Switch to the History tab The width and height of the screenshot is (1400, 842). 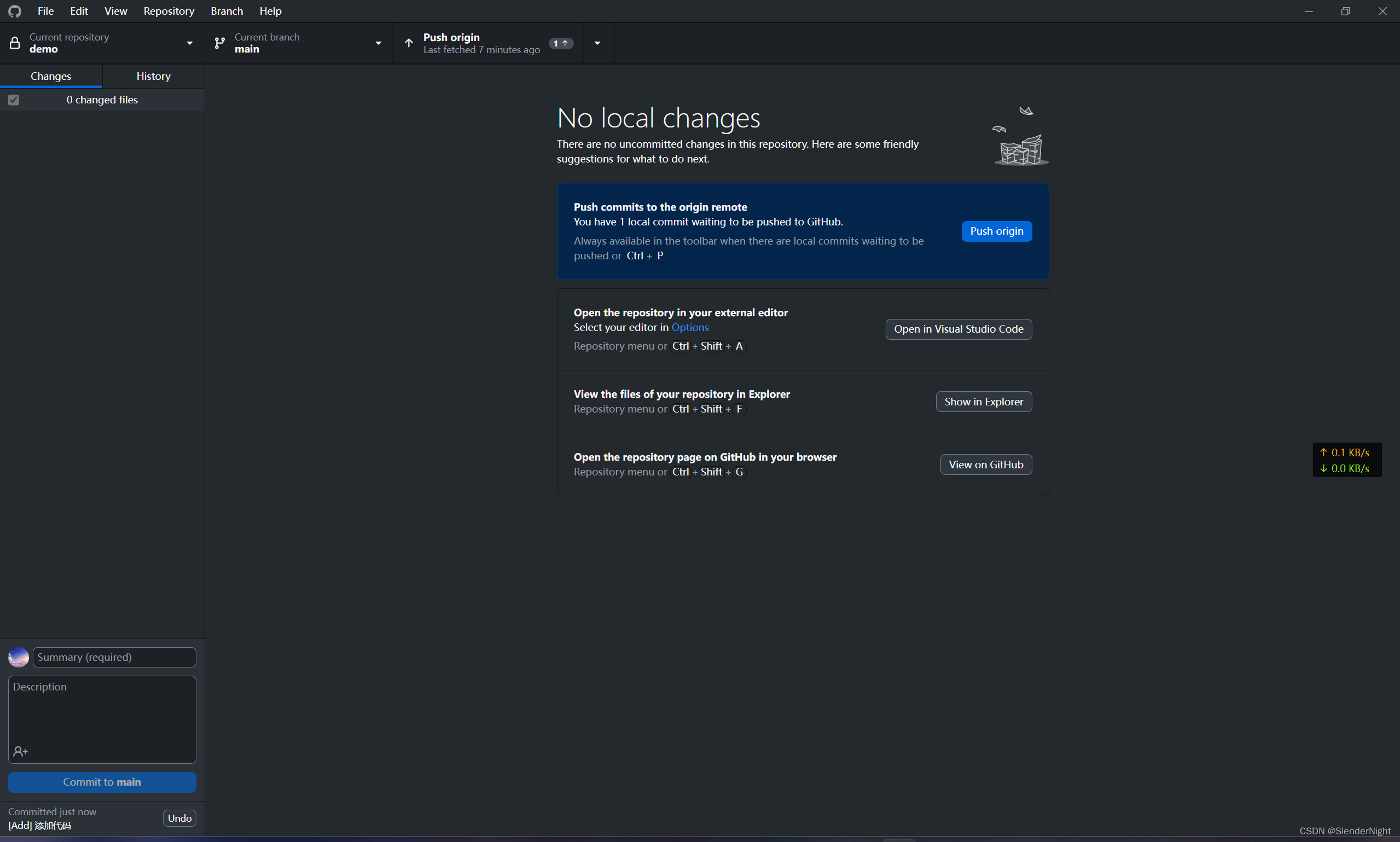pyautogui.click(x=153, y=76)
